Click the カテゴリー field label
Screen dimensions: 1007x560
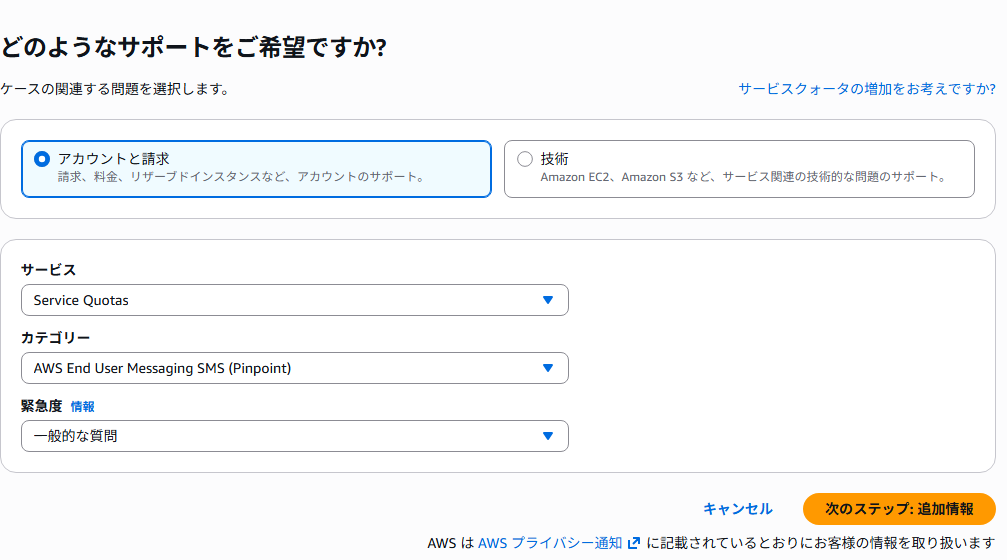pos(55,338)
